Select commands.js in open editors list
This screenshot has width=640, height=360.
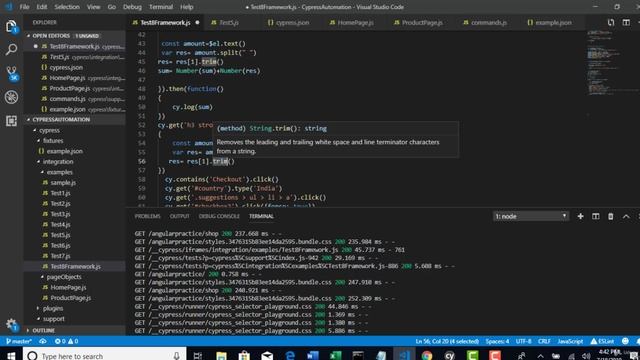(x=67, y=99)
